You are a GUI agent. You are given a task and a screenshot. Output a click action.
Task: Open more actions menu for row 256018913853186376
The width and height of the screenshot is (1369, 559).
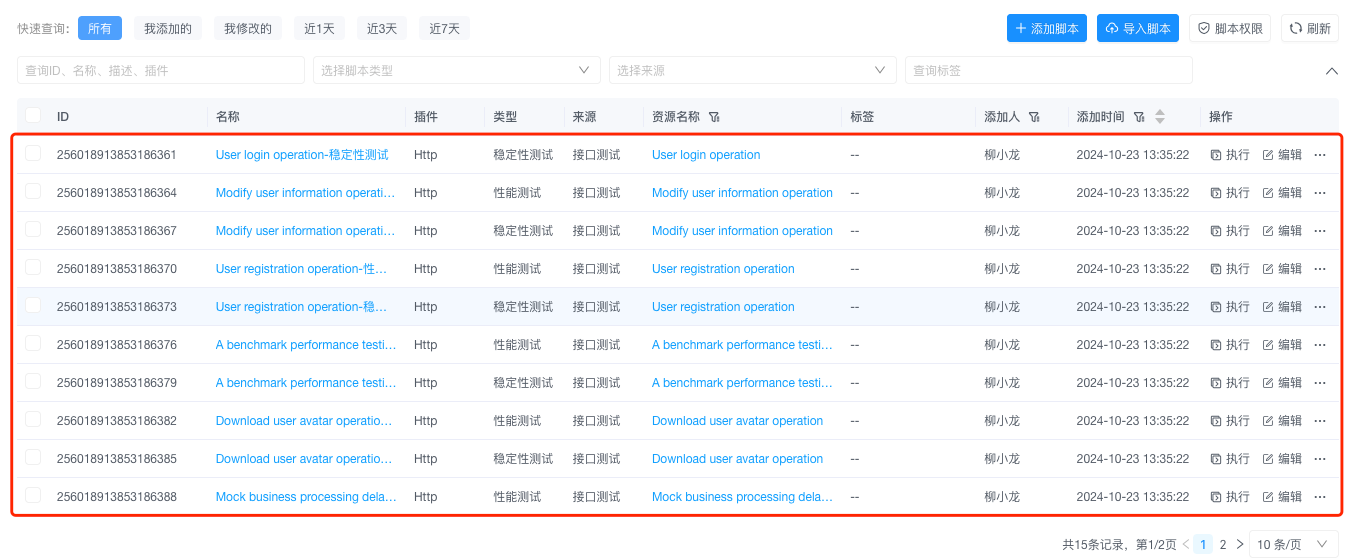1320,345
